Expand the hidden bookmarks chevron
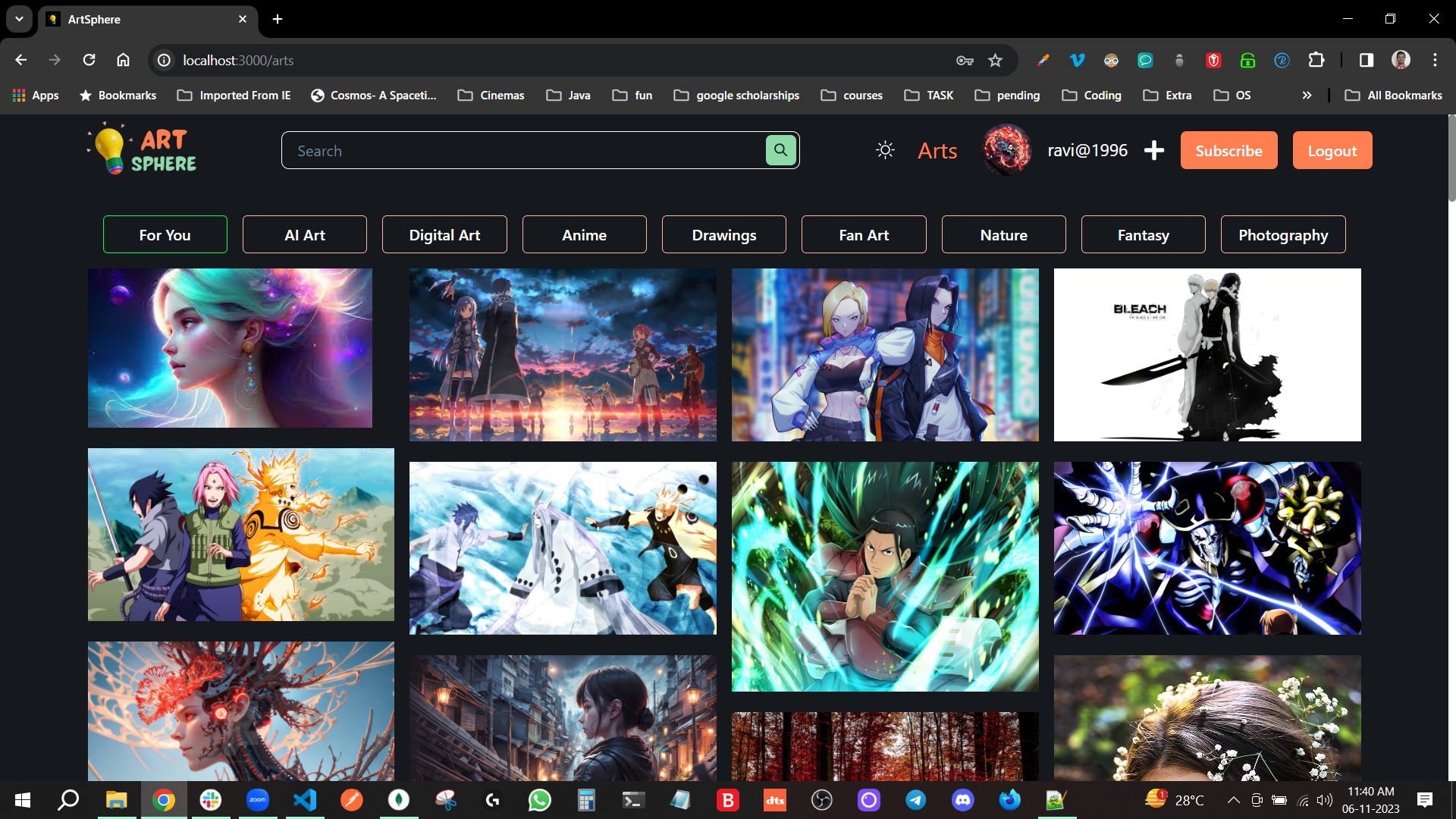 pos(1307,96)
